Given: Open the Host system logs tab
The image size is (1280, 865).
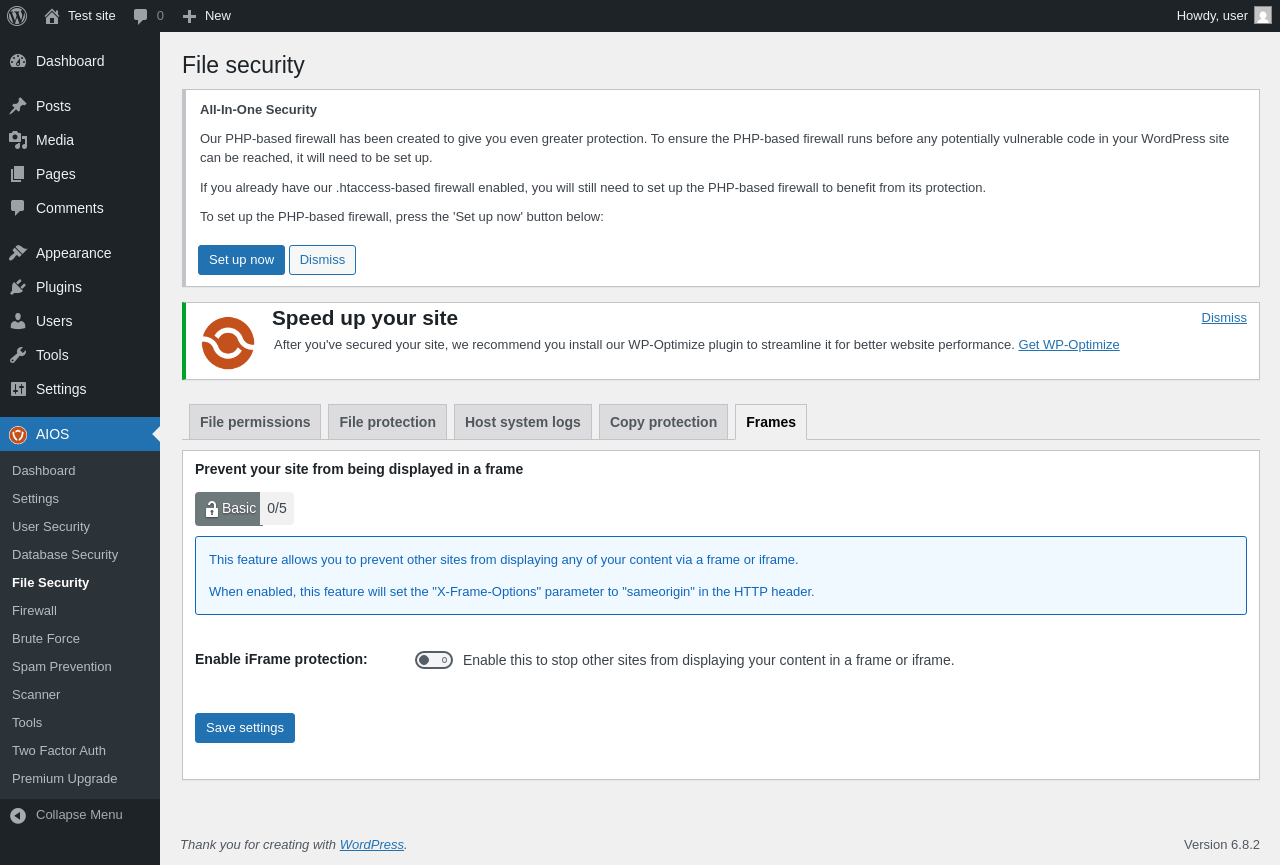Looking at the screenshot, I should (x=523, y=422).
